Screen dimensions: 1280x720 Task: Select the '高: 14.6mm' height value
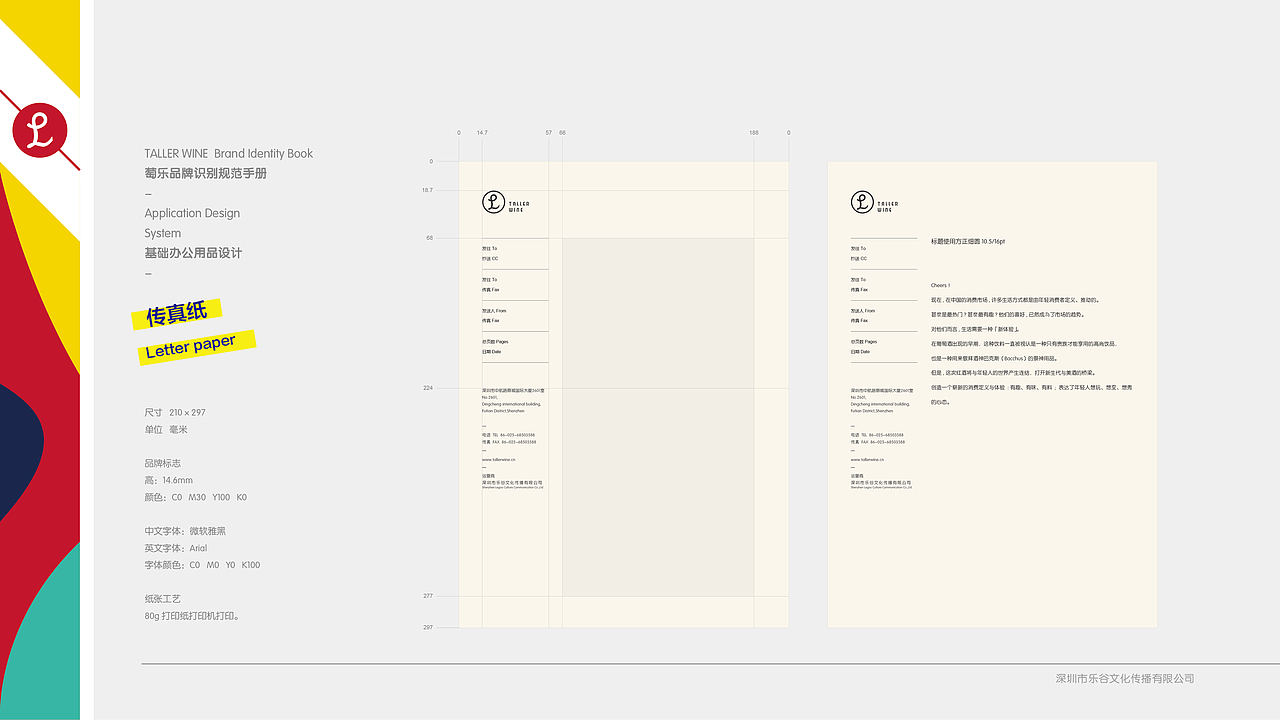169,480
